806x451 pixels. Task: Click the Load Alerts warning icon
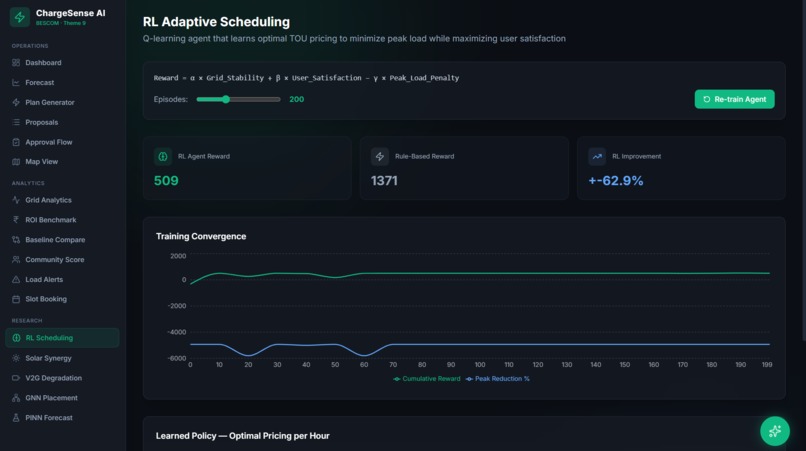(x=16, y=279)
